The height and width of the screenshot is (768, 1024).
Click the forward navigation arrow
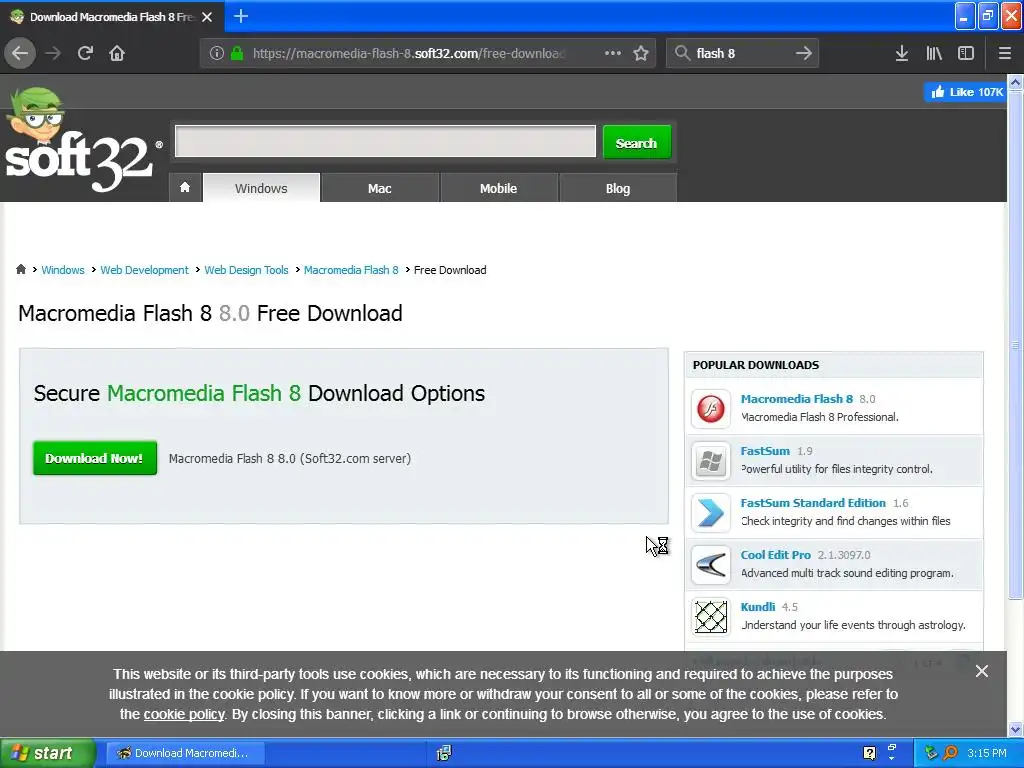[53, 53]
